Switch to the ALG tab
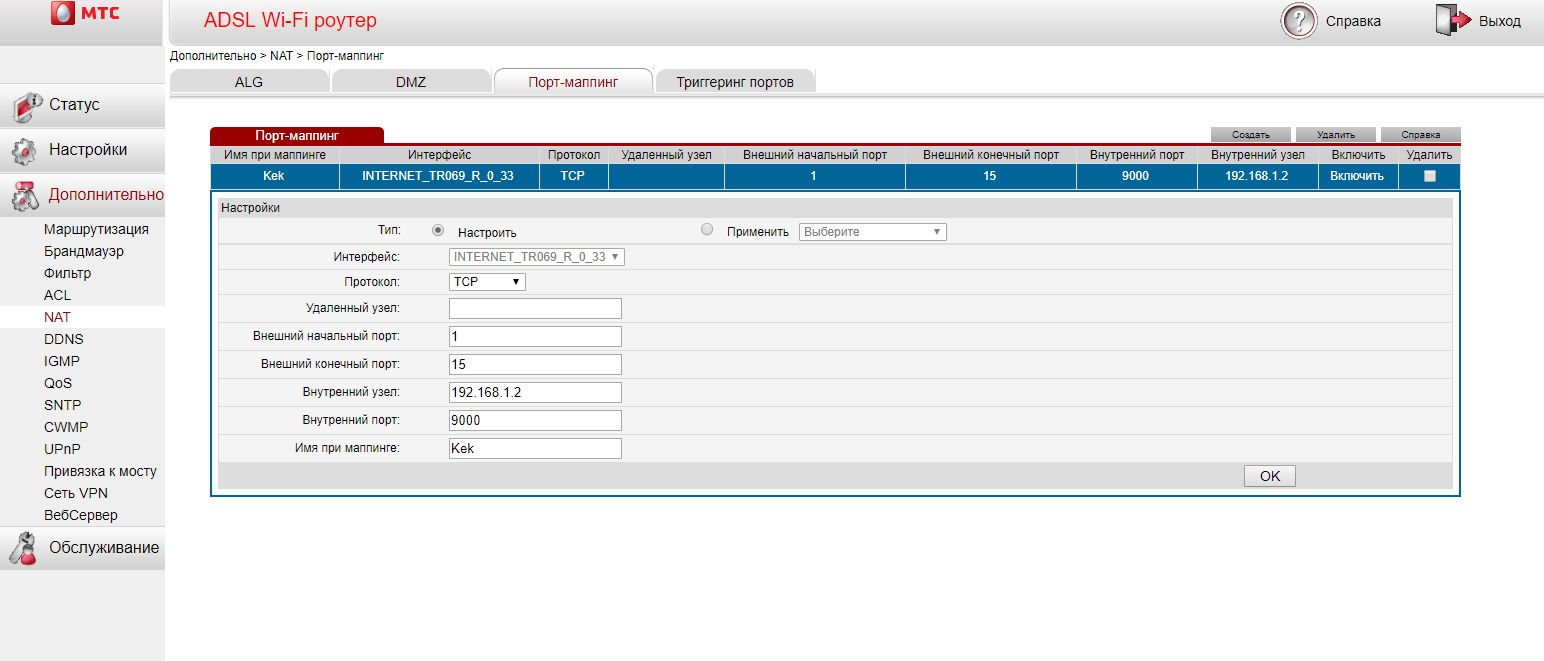 (x=249, y=82)
